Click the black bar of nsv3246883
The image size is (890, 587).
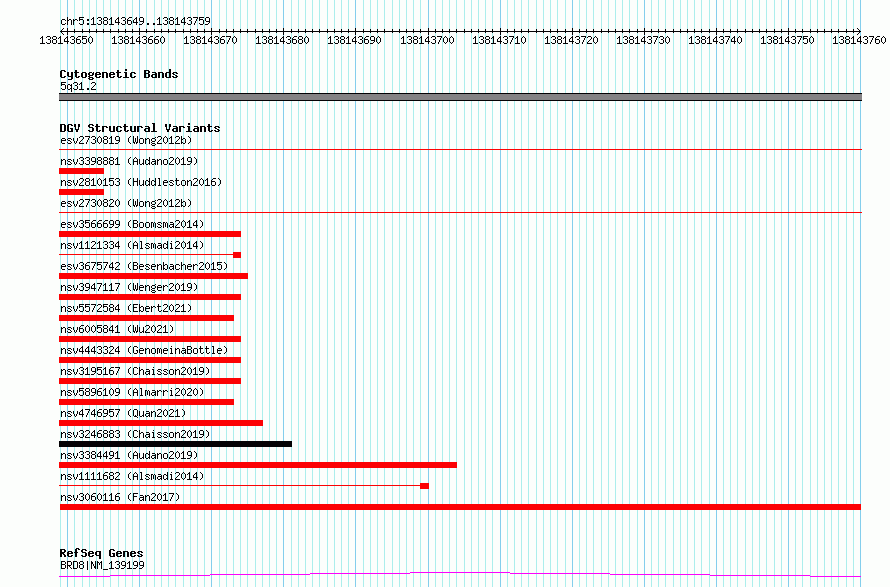175,444
